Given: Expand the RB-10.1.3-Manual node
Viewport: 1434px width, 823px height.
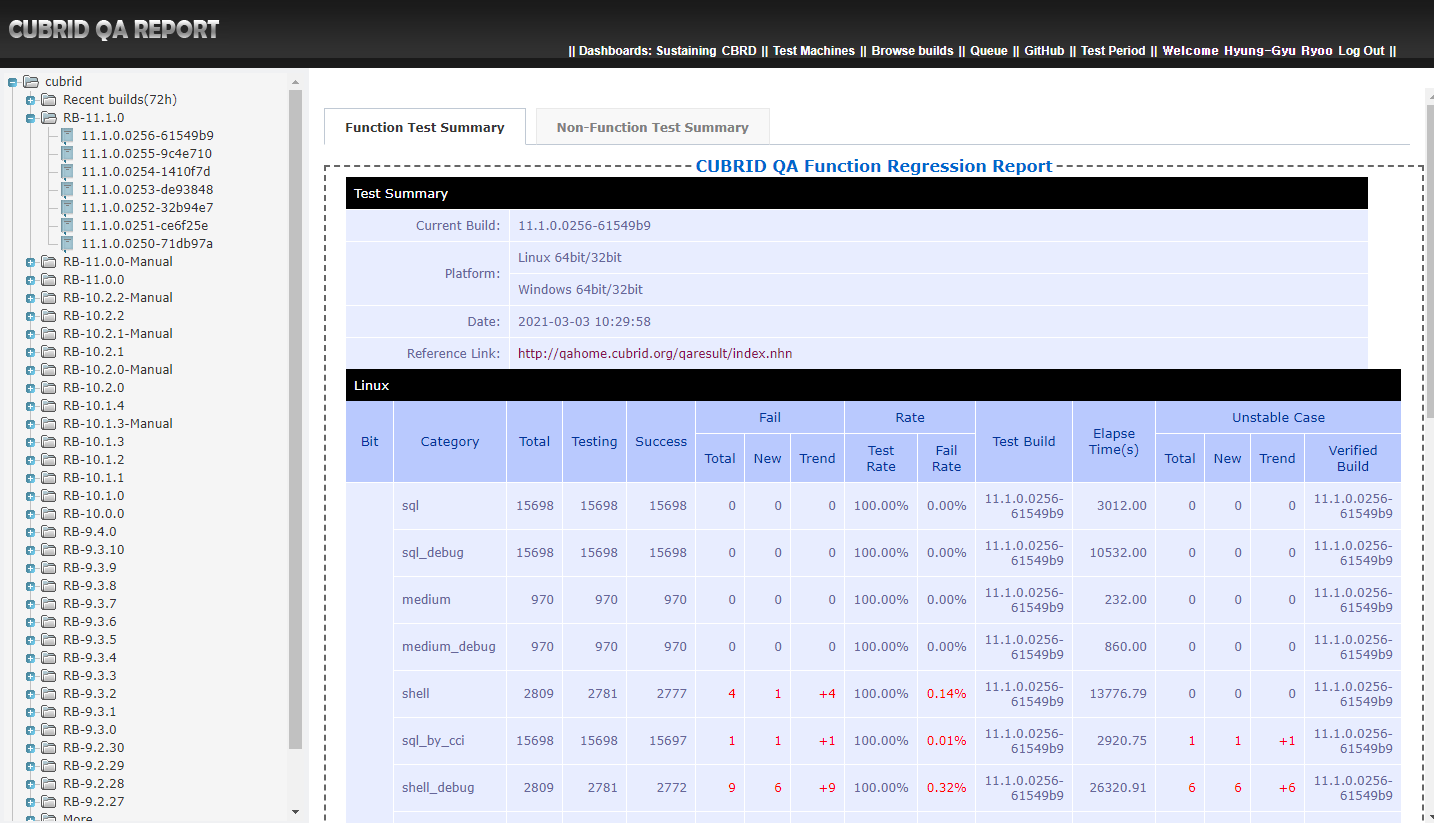Looking at the screenshot, I should 31,424.
